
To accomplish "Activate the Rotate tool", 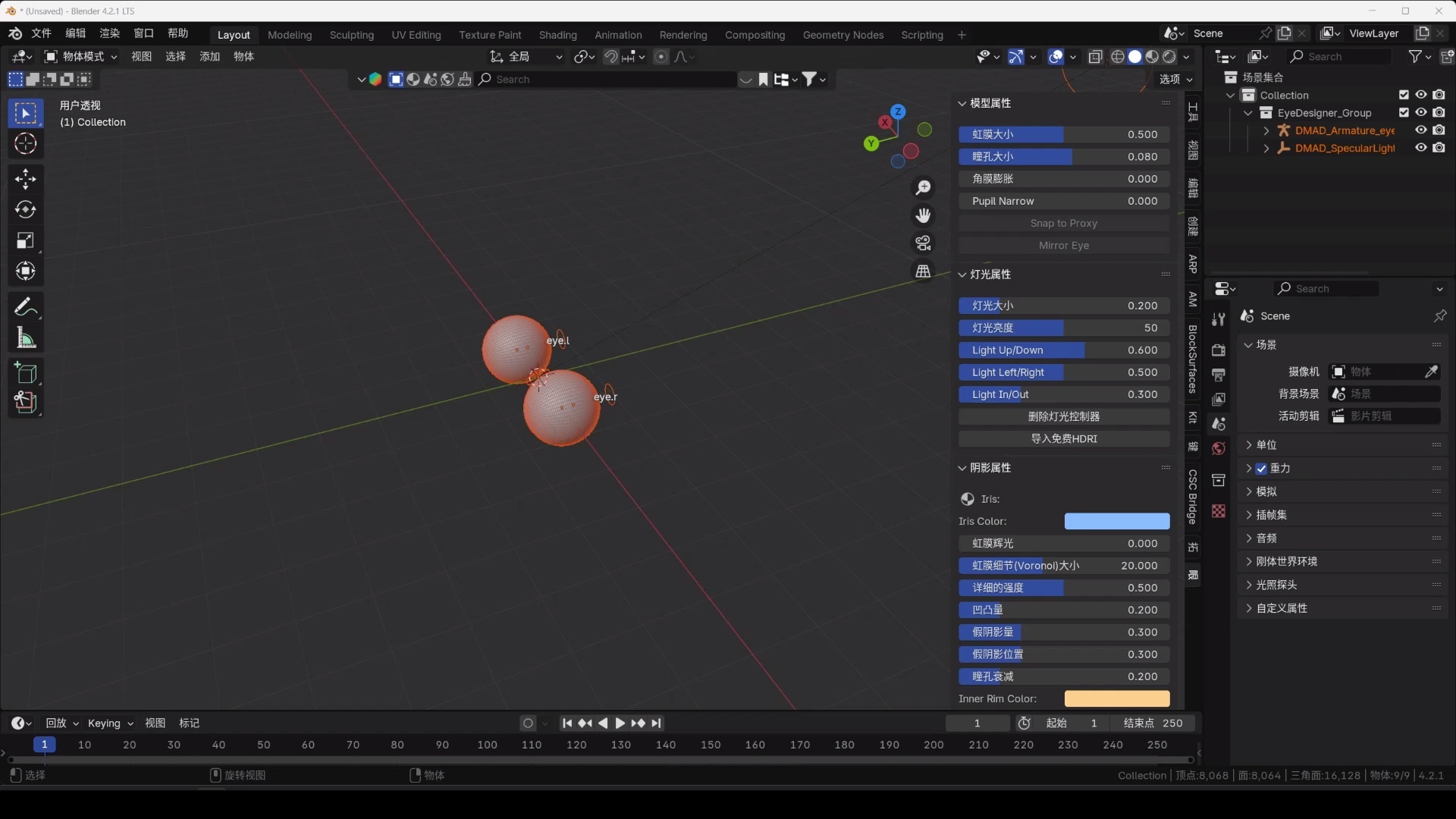I will [25, 210].
